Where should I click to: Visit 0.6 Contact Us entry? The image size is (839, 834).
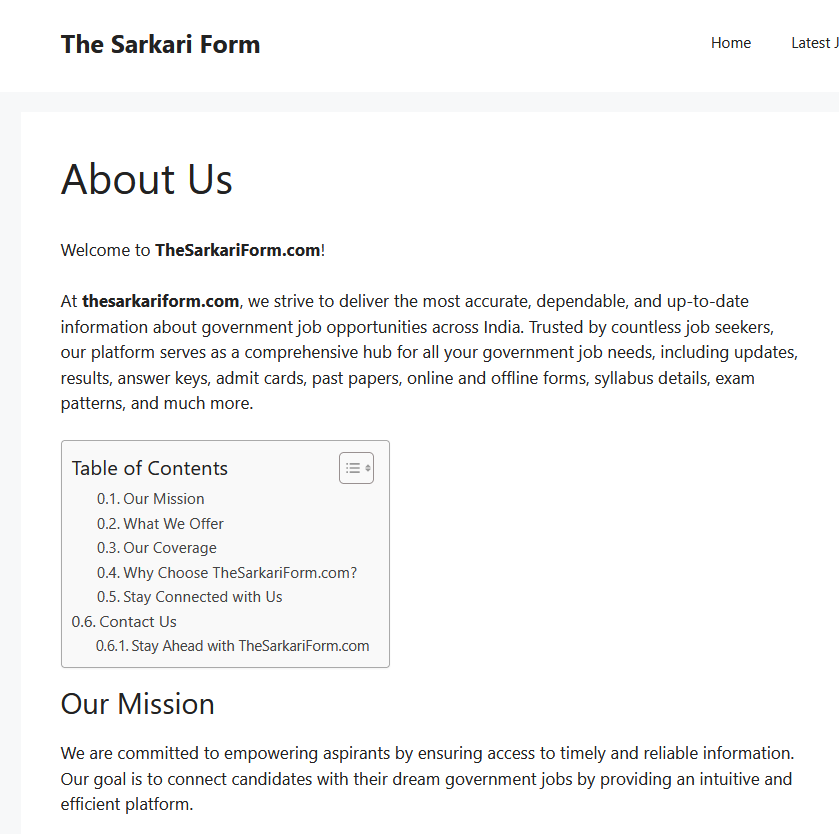pos(124,622)
